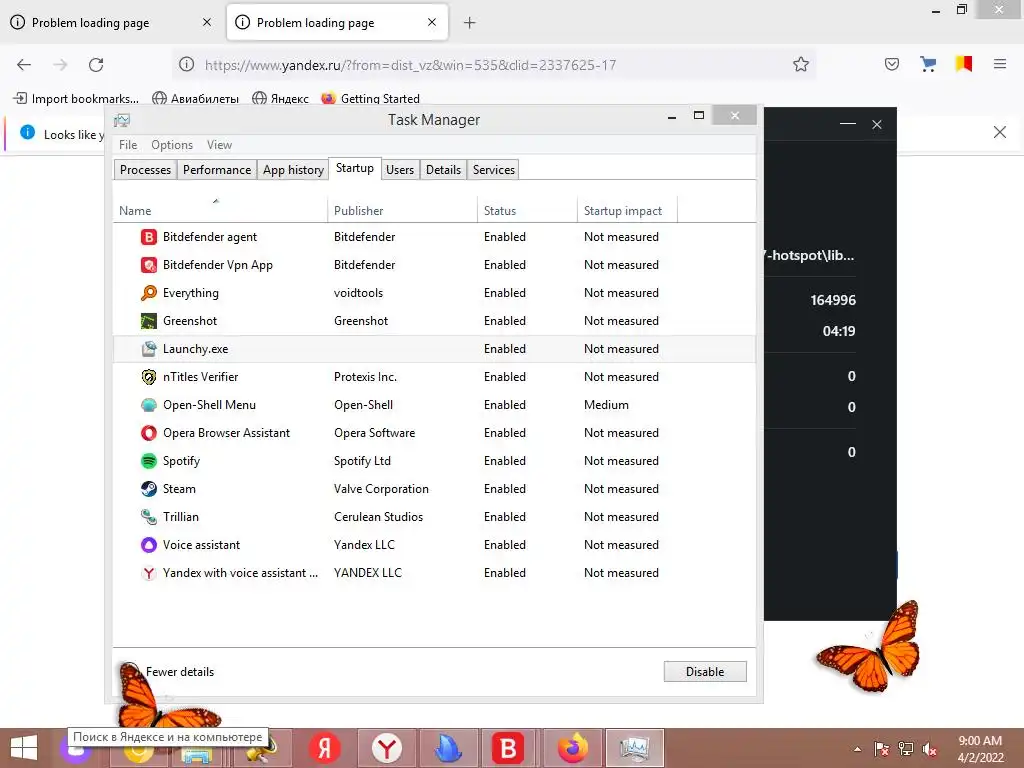The image size is (1024, 768).
Task: Open Firefox from the taskbar
Action: [x=573, y=748]
